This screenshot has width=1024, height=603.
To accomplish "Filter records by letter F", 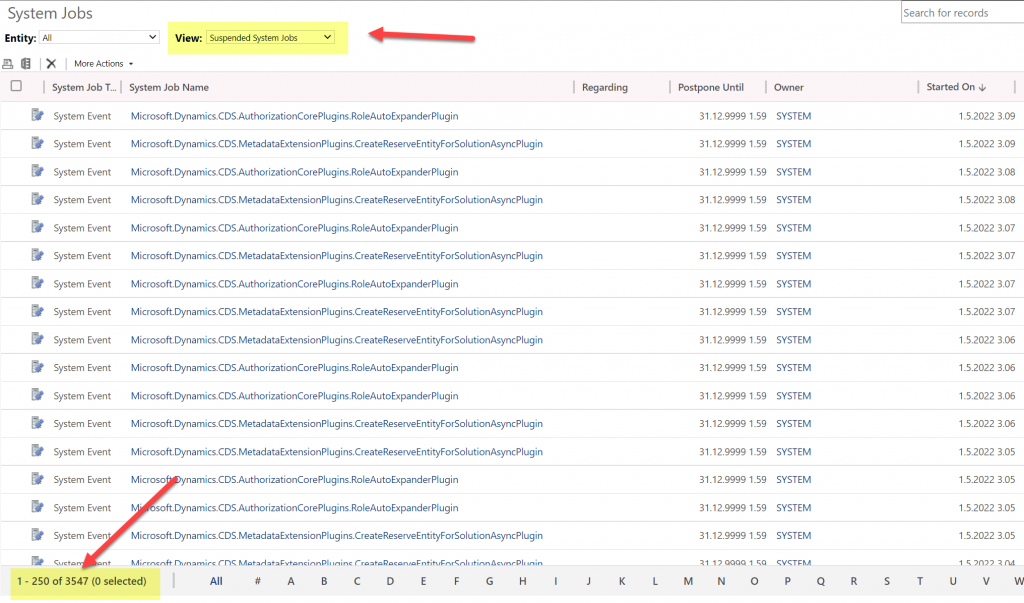I will click(456, 581).
